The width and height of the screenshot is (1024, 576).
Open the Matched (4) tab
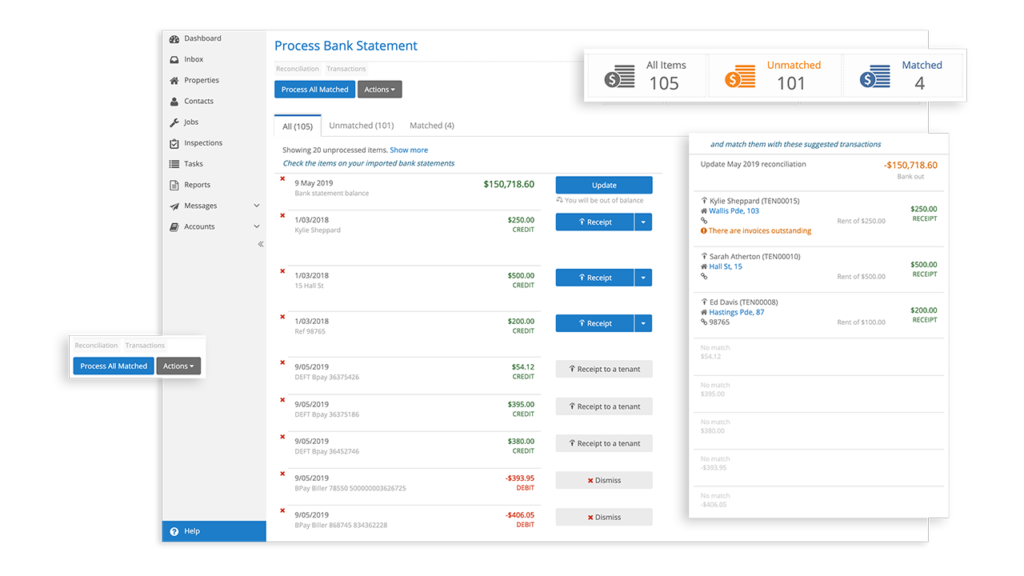431,125
